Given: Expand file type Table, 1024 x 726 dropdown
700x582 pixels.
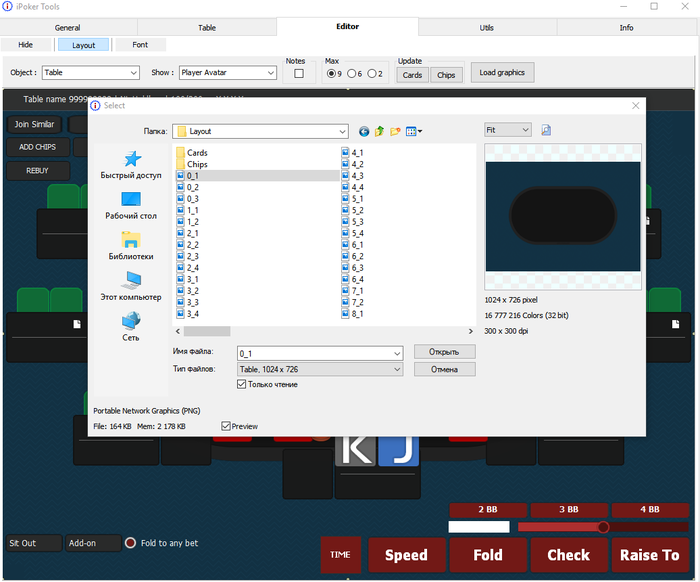Looking at the screenshot, I should click(x=397, y=370).
